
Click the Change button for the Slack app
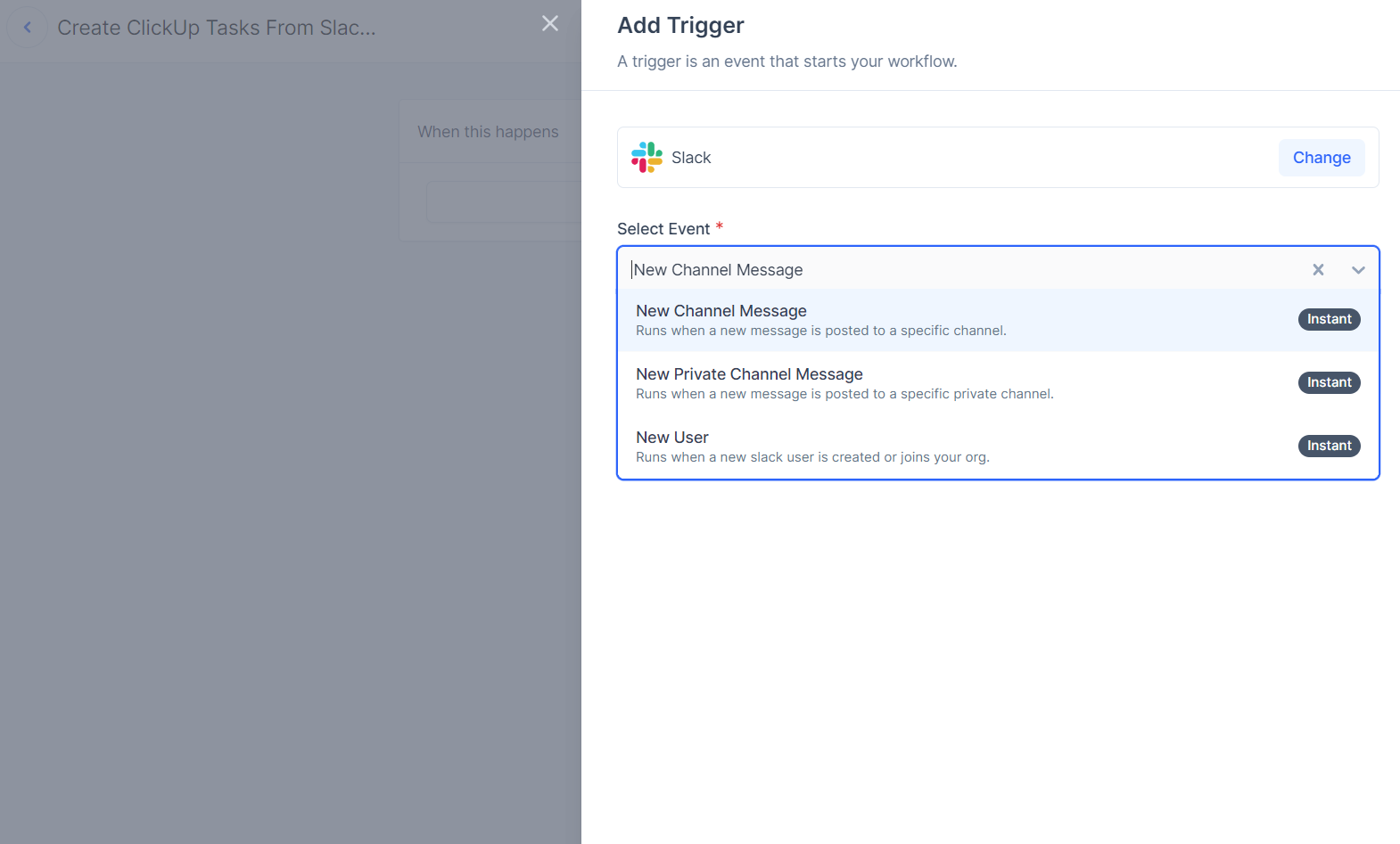tap(1322, 158)
